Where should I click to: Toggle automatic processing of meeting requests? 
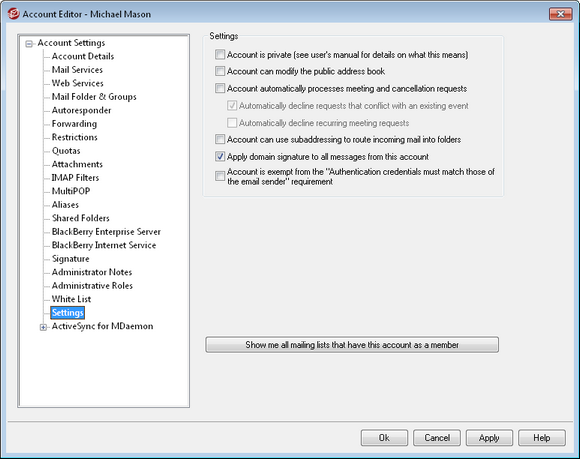220,88
